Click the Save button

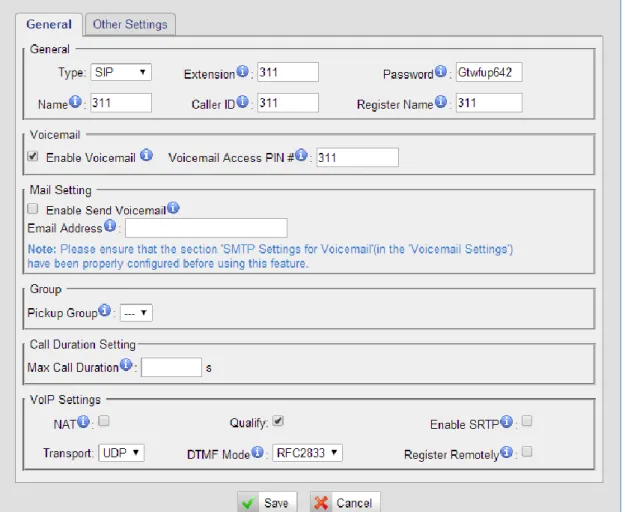pos(267,502)
